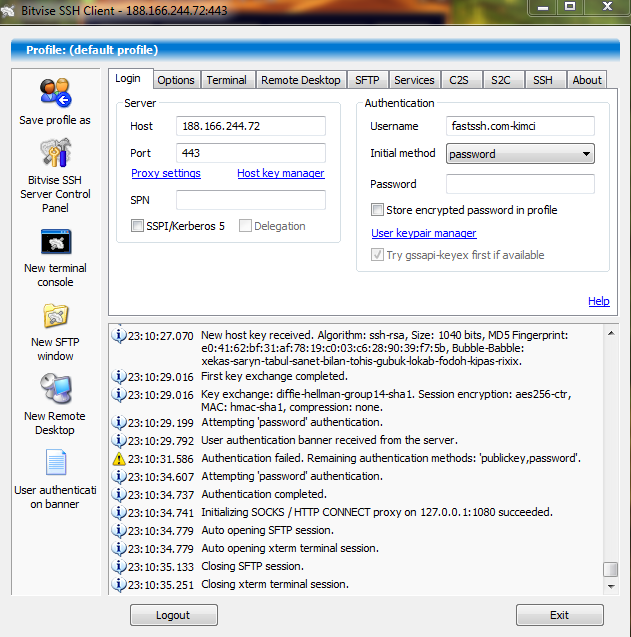
Task: Click the Password input field
Action: click(520, 184)
